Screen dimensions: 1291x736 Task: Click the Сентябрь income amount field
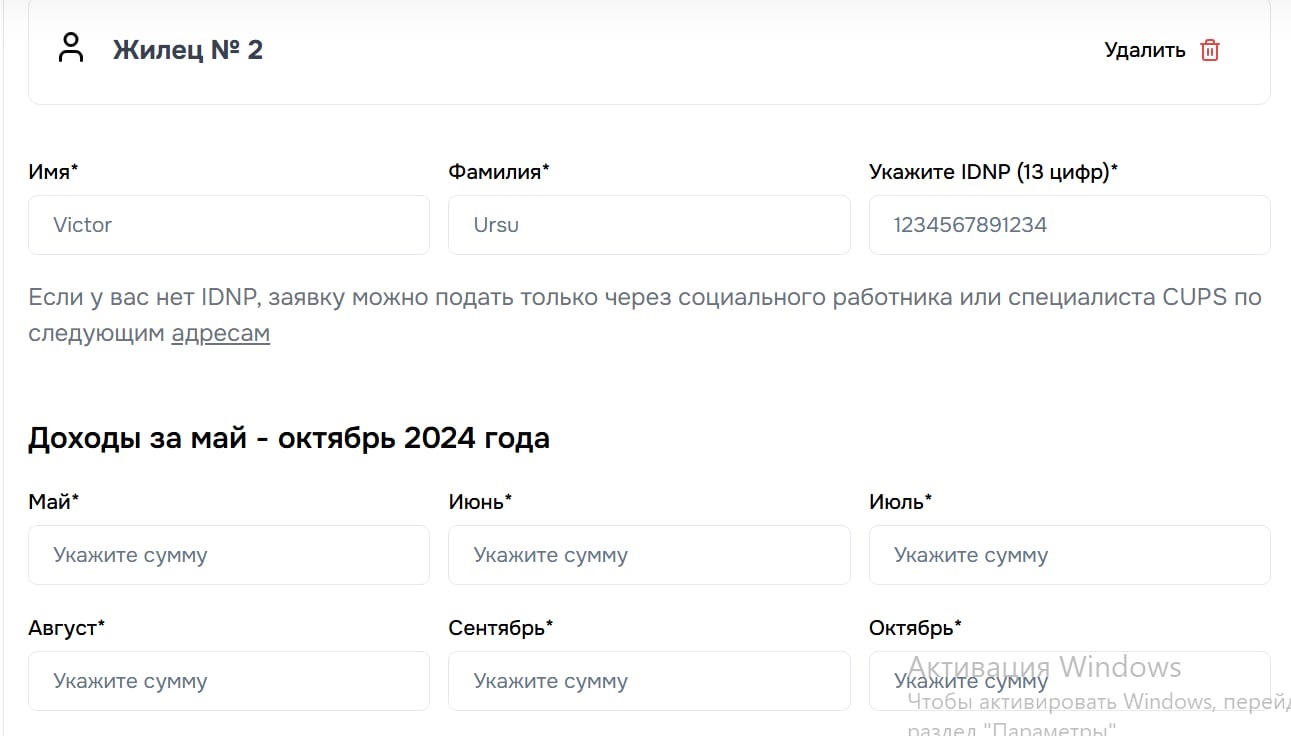coord(649,681)
